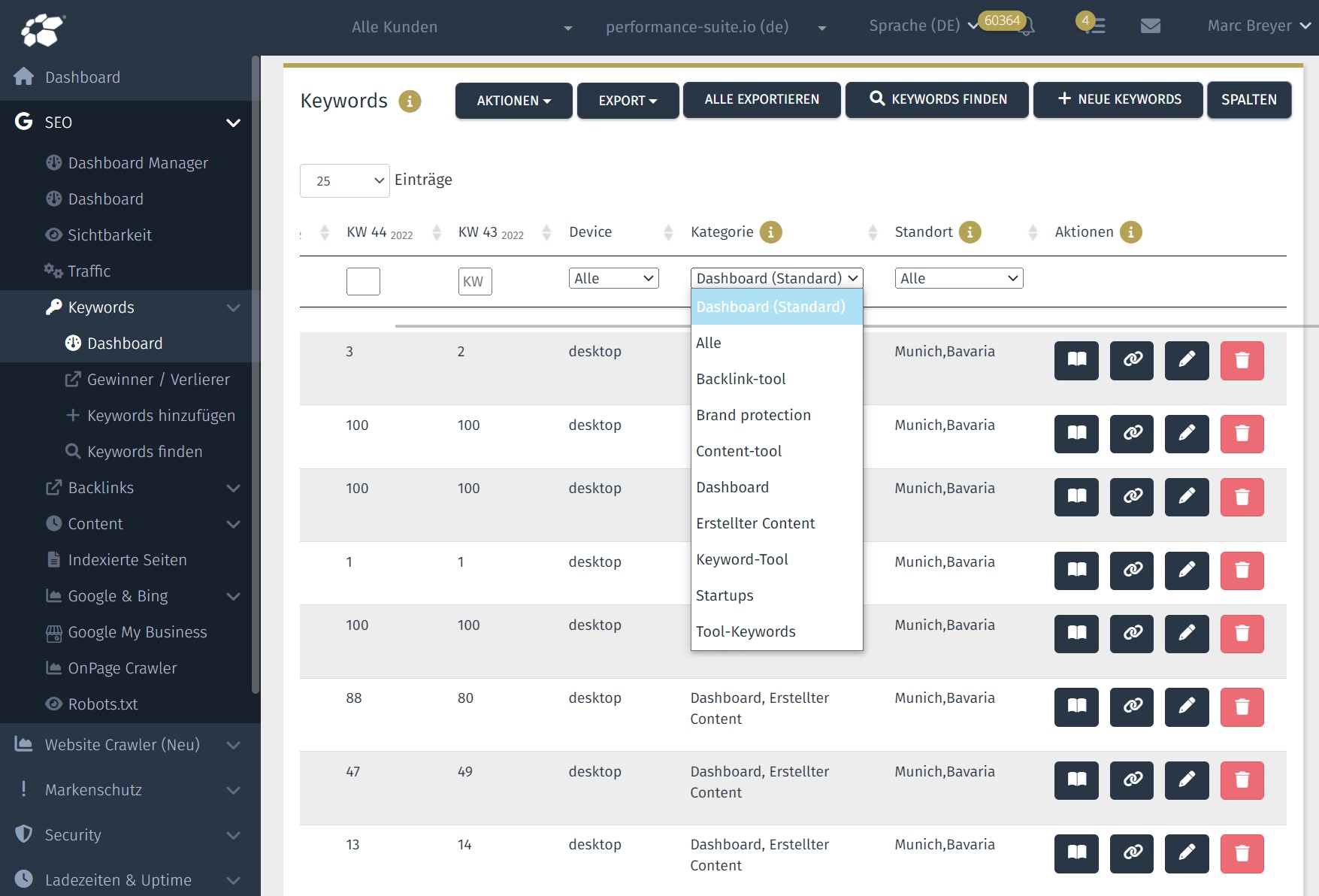The height and width of the screenshot is (896, 1319).
Task: Click ALLE EXPORTIEREN button
Action: 761,99
